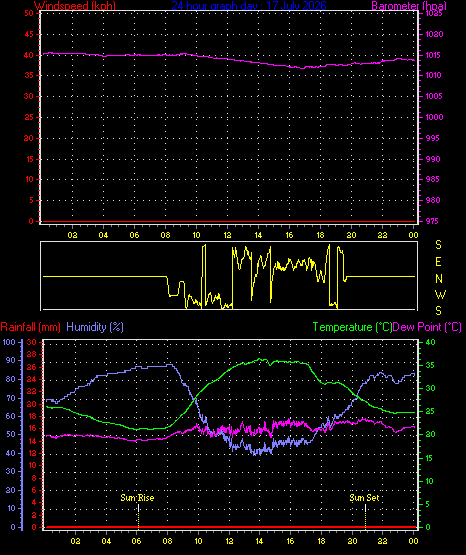
Task: Click red windspeed axis value 45
Action: coord(29,34)
